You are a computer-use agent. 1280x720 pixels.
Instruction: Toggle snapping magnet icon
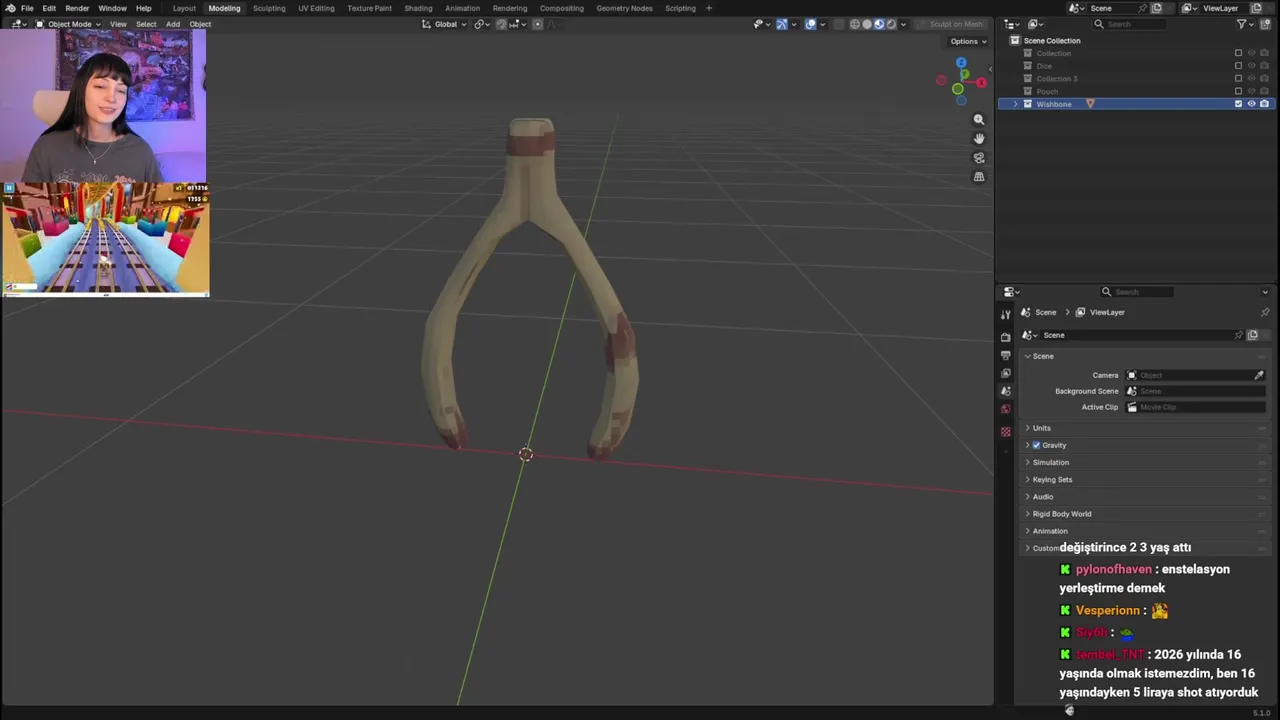[x=501, y=24]
